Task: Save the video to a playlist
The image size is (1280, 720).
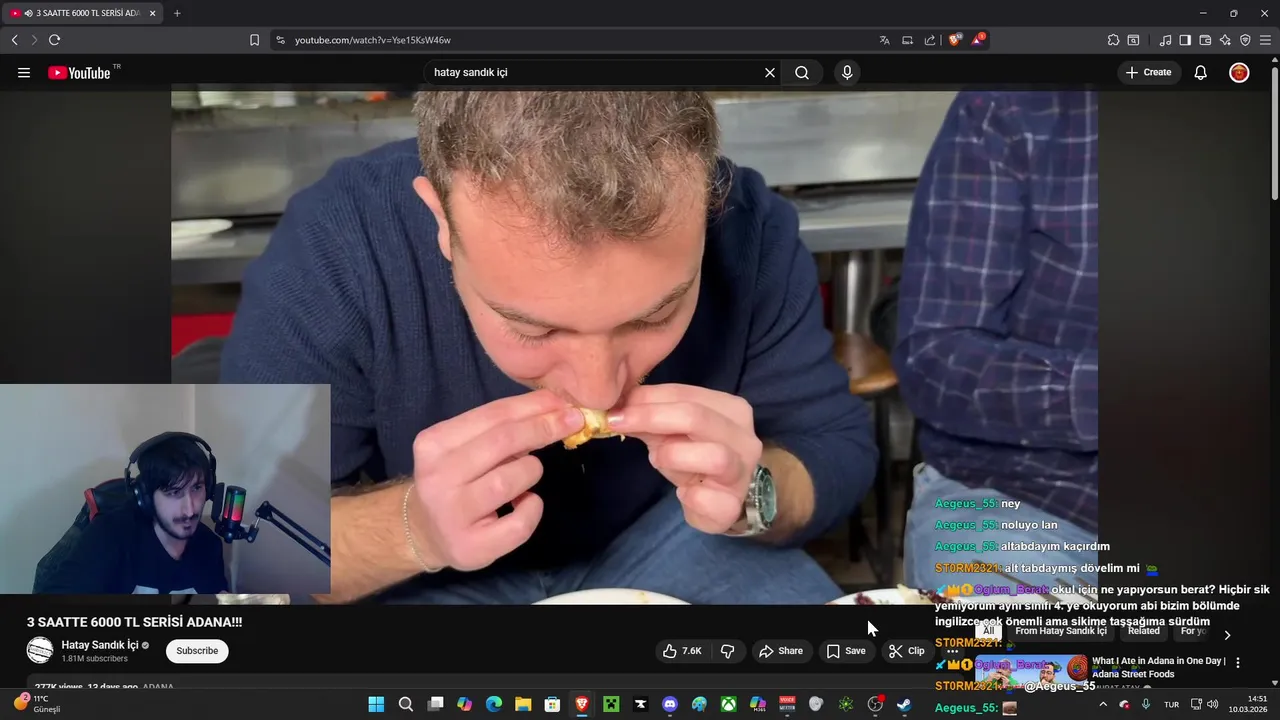Action: click(846, 651)
